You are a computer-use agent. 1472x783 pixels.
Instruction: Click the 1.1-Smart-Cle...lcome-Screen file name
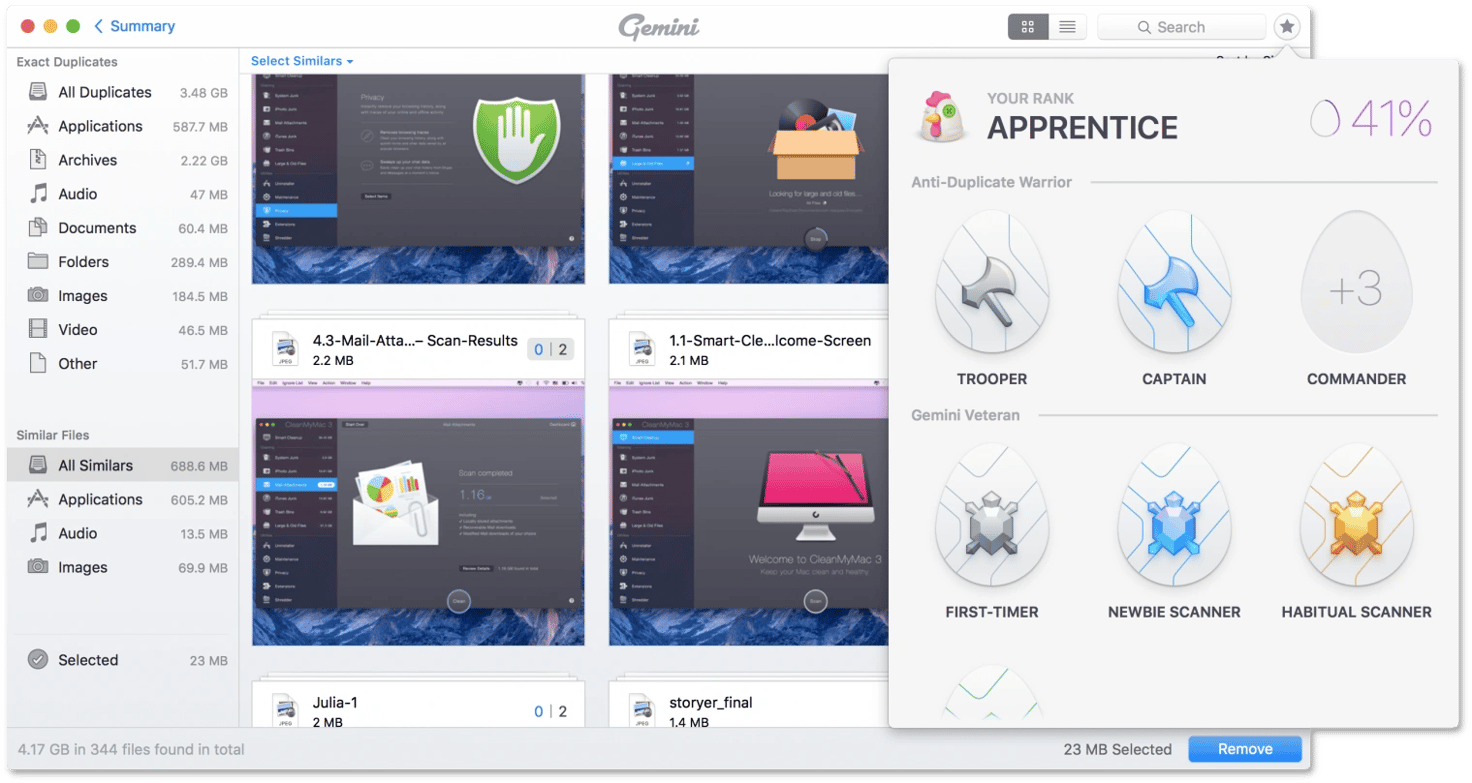(x=770, y=340)
